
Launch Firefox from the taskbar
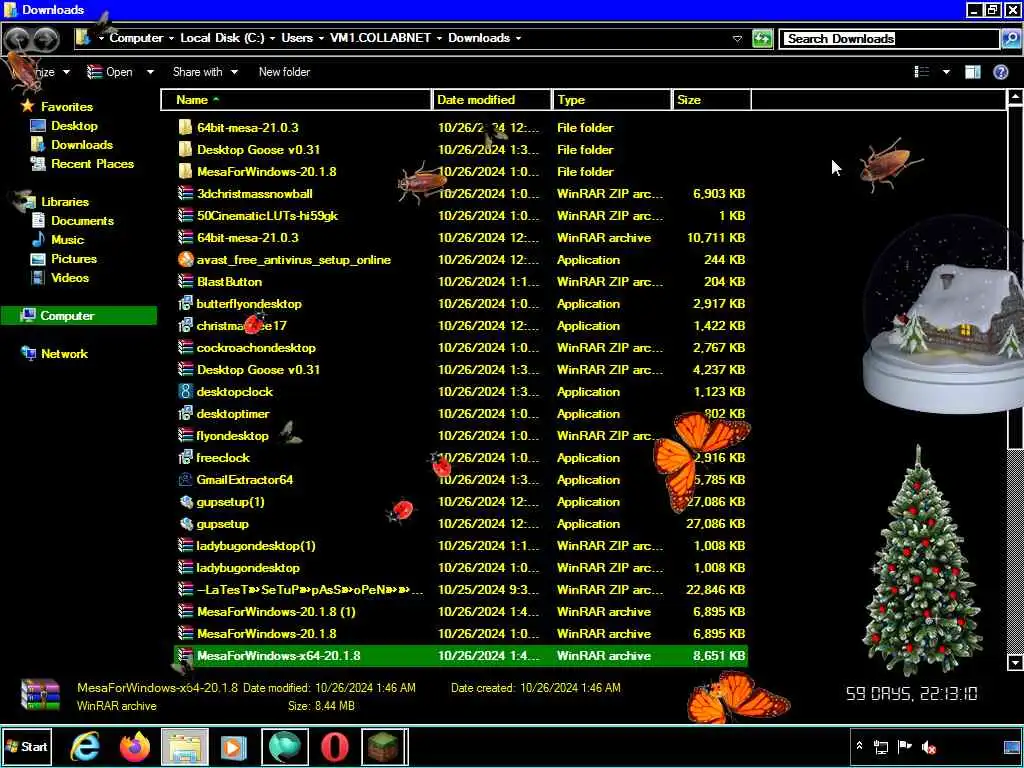[x=135, y=746]
